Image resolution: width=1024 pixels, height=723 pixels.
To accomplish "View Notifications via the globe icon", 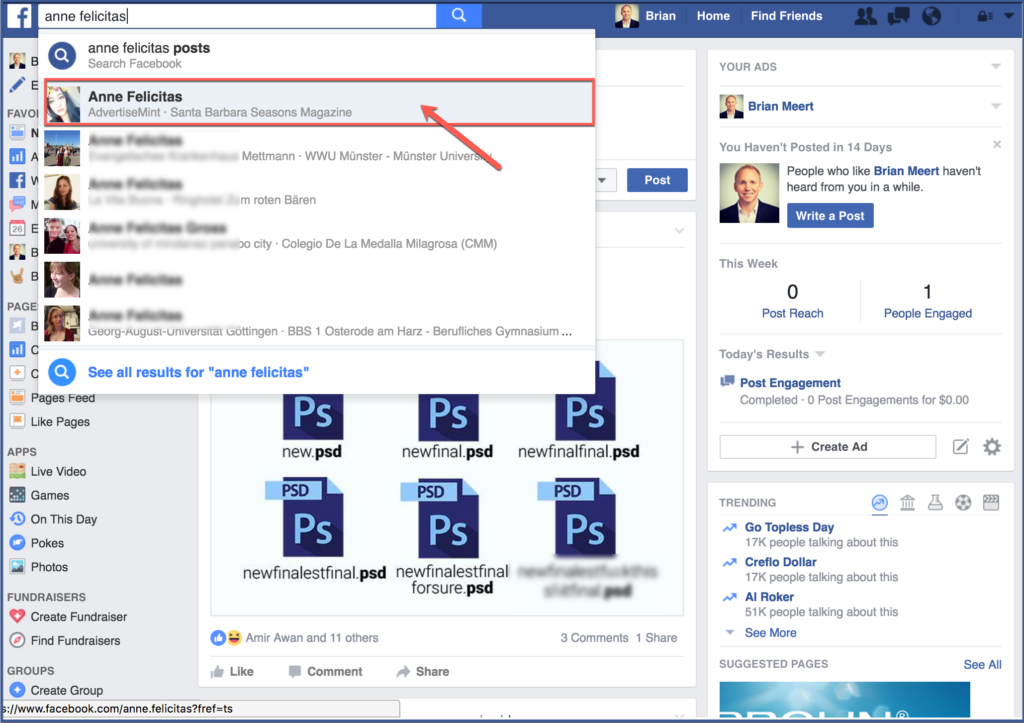I will coord(930,15).
